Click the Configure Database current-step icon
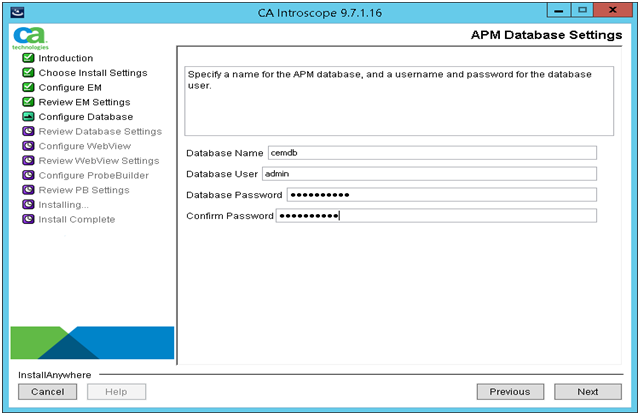 coord(28,117)
